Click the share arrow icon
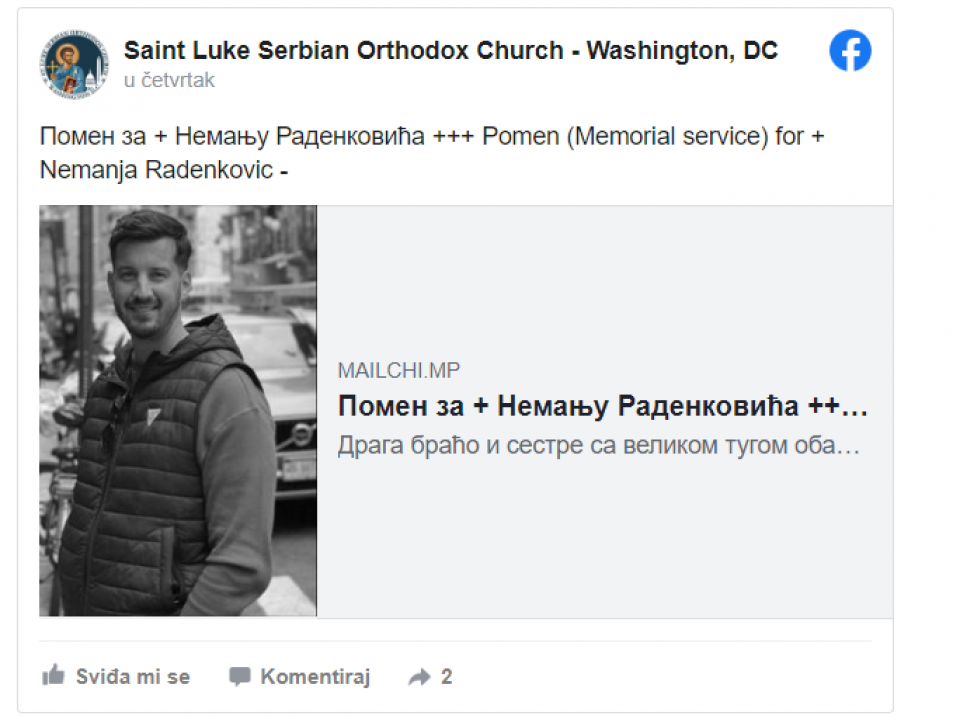The width and height of the screenshot is (960, 726). point(419,677)
